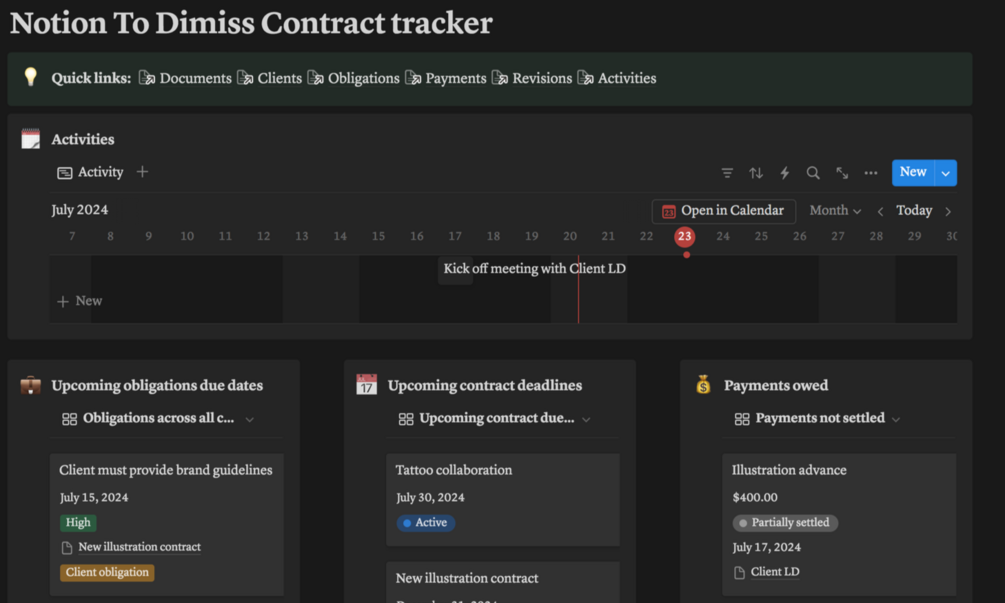Open database automations via lightning icon

coord(784,172)
